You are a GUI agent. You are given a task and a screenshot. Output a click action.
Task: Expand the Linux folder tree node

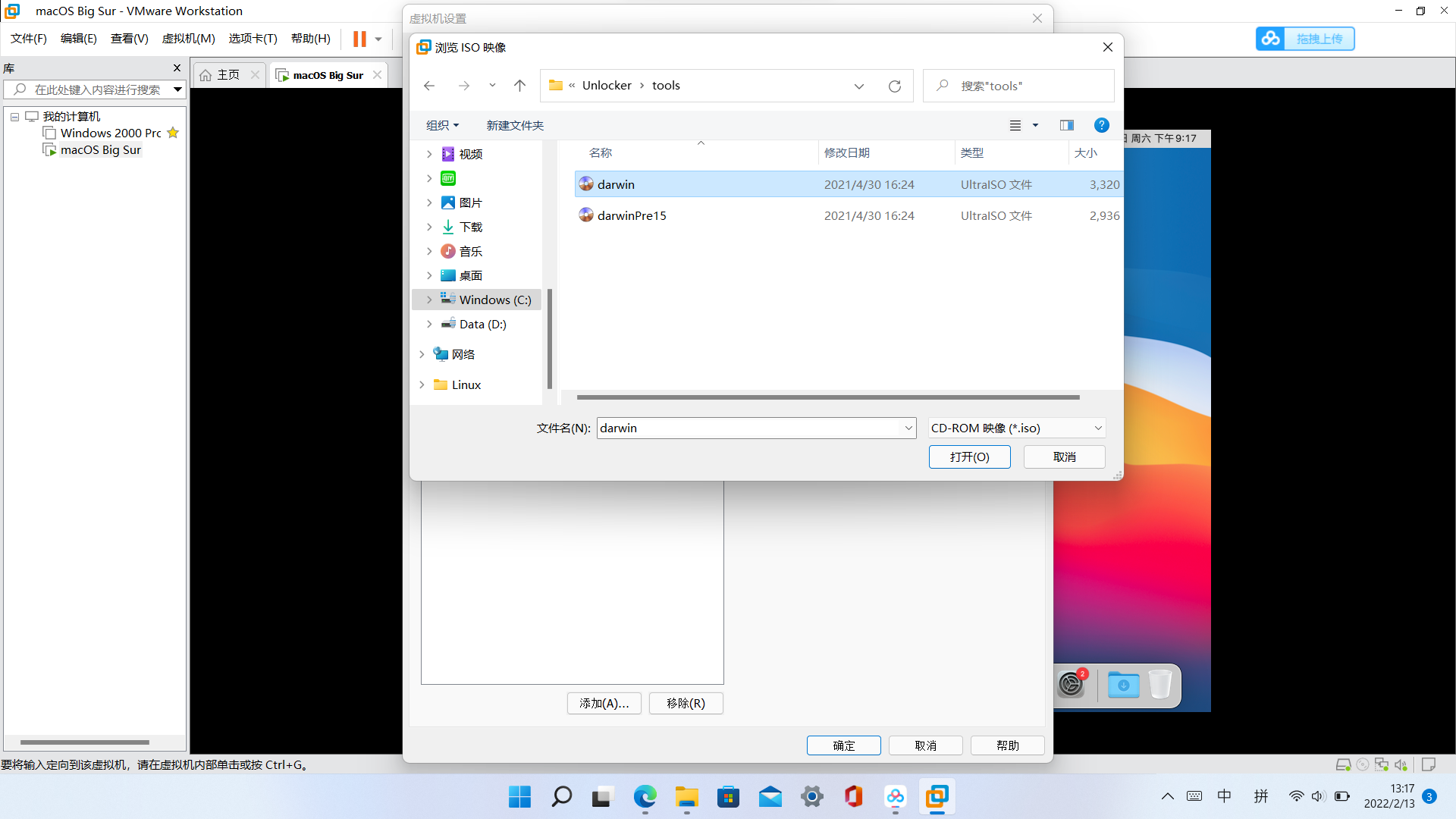coord(422,384)
